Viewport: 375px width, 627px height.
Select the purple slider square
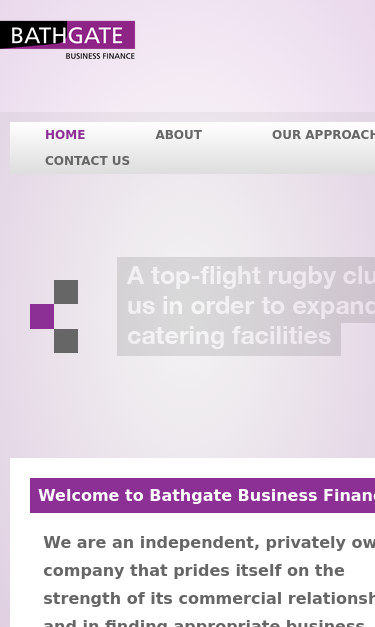[42, 316]
